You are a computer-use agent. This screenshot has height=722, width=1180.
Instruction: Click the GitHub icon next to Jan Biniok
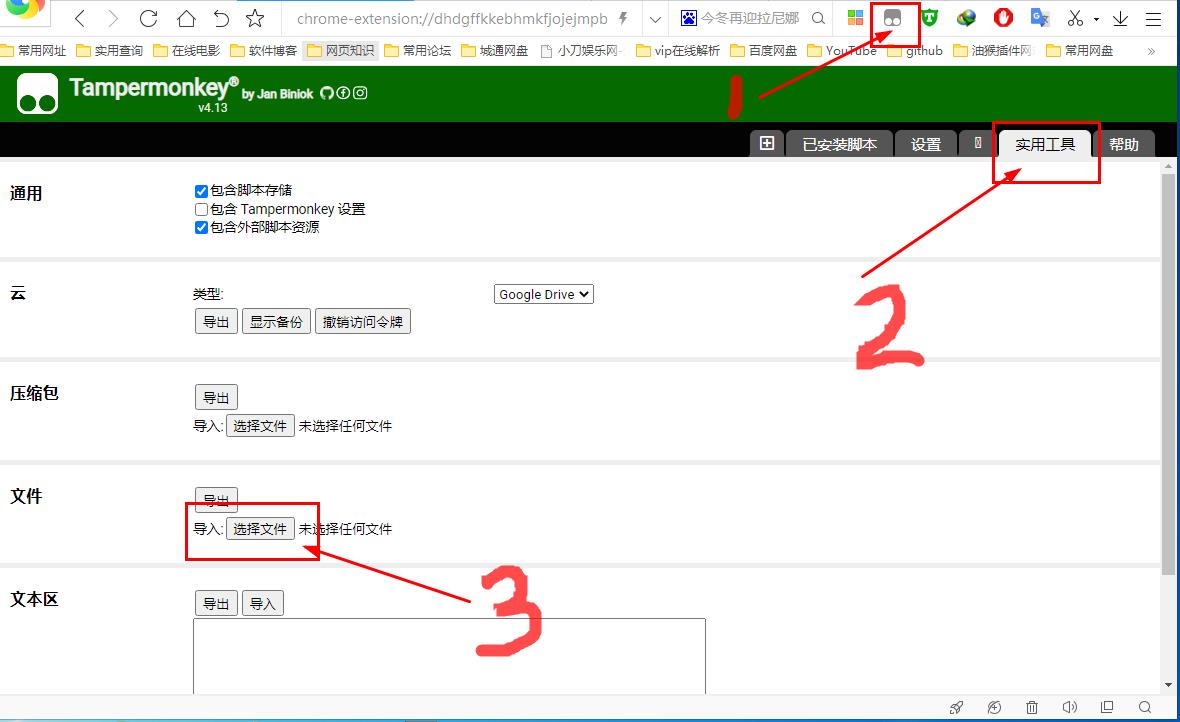click(x=327, y=92)
